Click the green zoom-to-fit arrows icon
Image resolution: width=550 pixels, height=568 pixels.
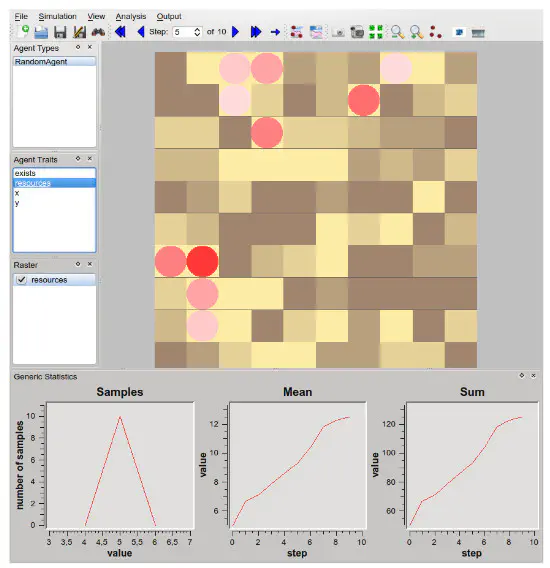coord(376,32)
